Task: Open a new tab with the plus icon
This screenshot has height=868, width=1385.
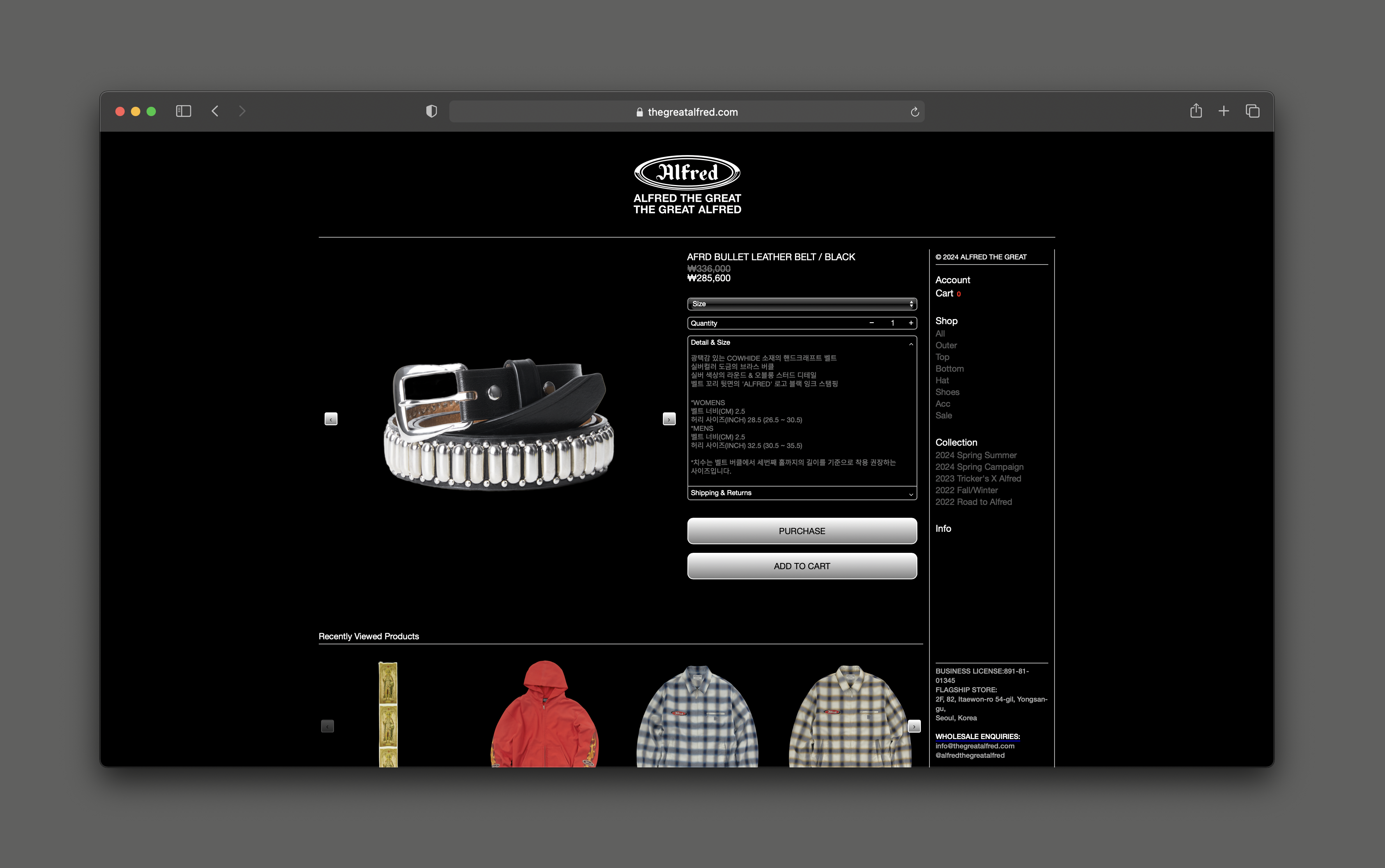Action: click(1224, 111)
